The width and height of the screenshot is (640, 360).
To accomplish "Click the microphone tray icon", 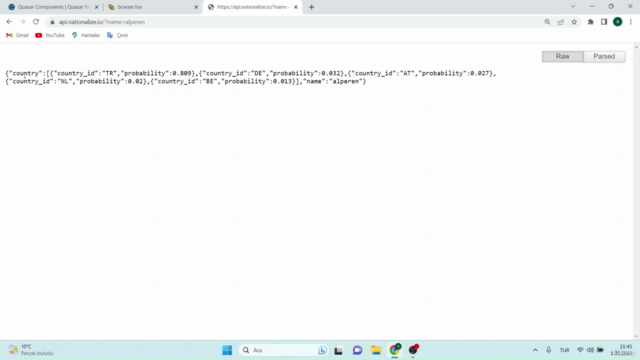I will (549, 350).
